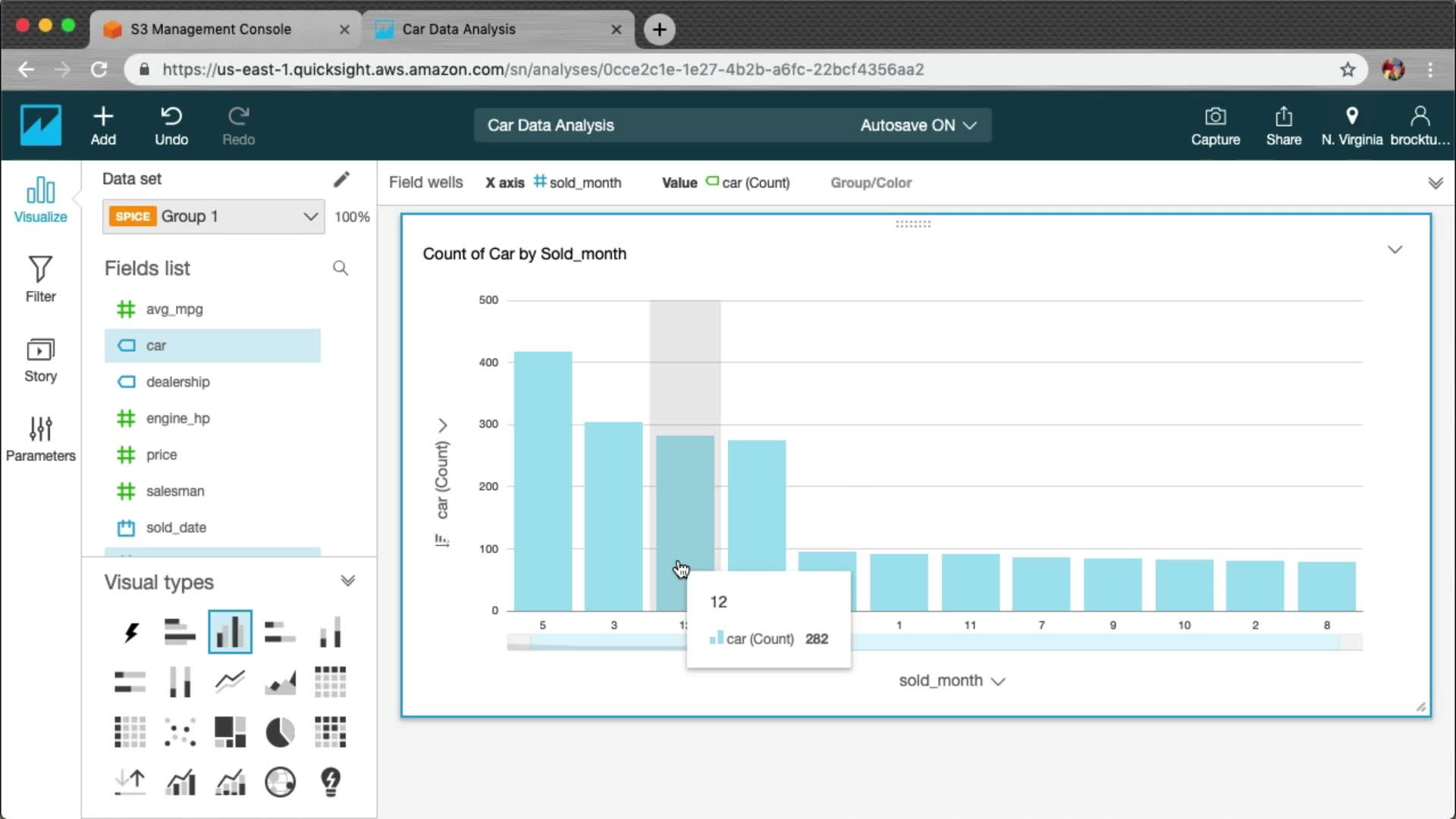1456x819 pixels.
Task: Click the pencil icon to edit data set
Action: pyautogui.click(x=341, y=179)
